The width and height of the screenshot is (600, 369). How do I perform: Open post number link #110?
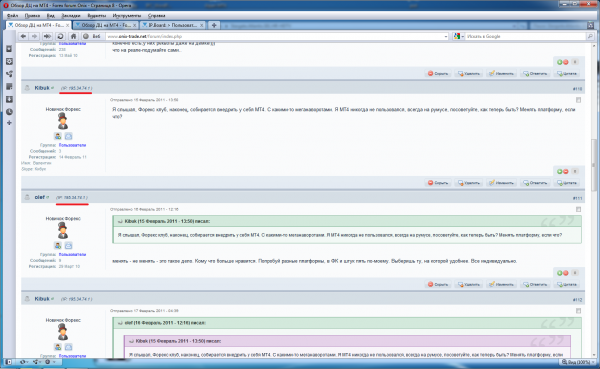coord(577,89)
